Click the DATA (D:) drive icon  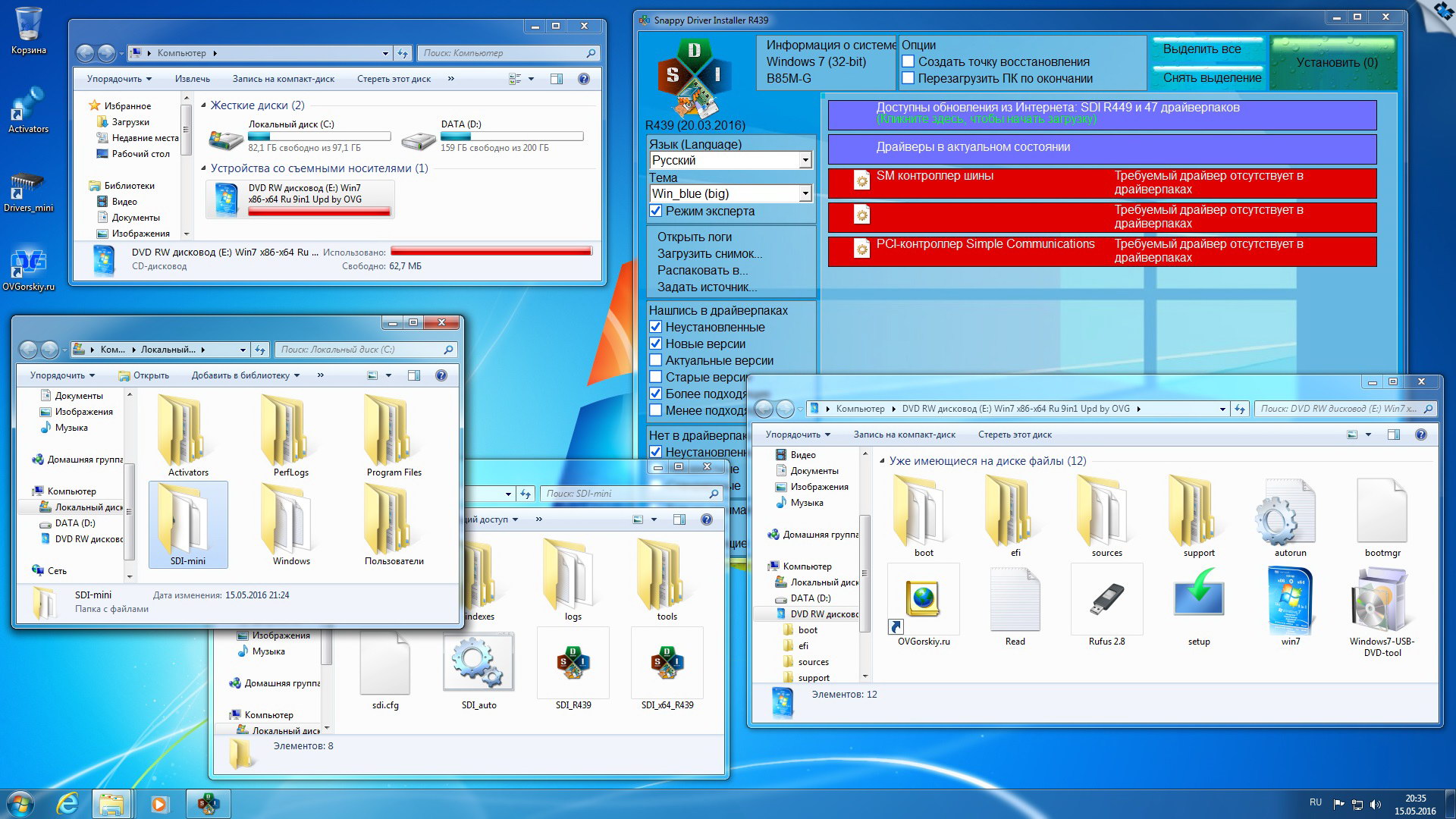pos(419,140)
